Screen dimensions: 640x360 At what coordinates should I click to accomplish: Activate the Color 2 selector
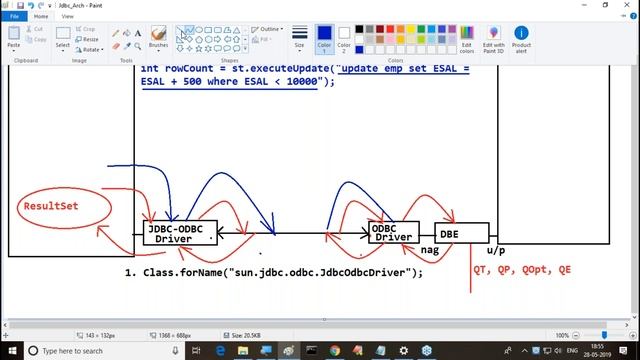coord(344,39)
